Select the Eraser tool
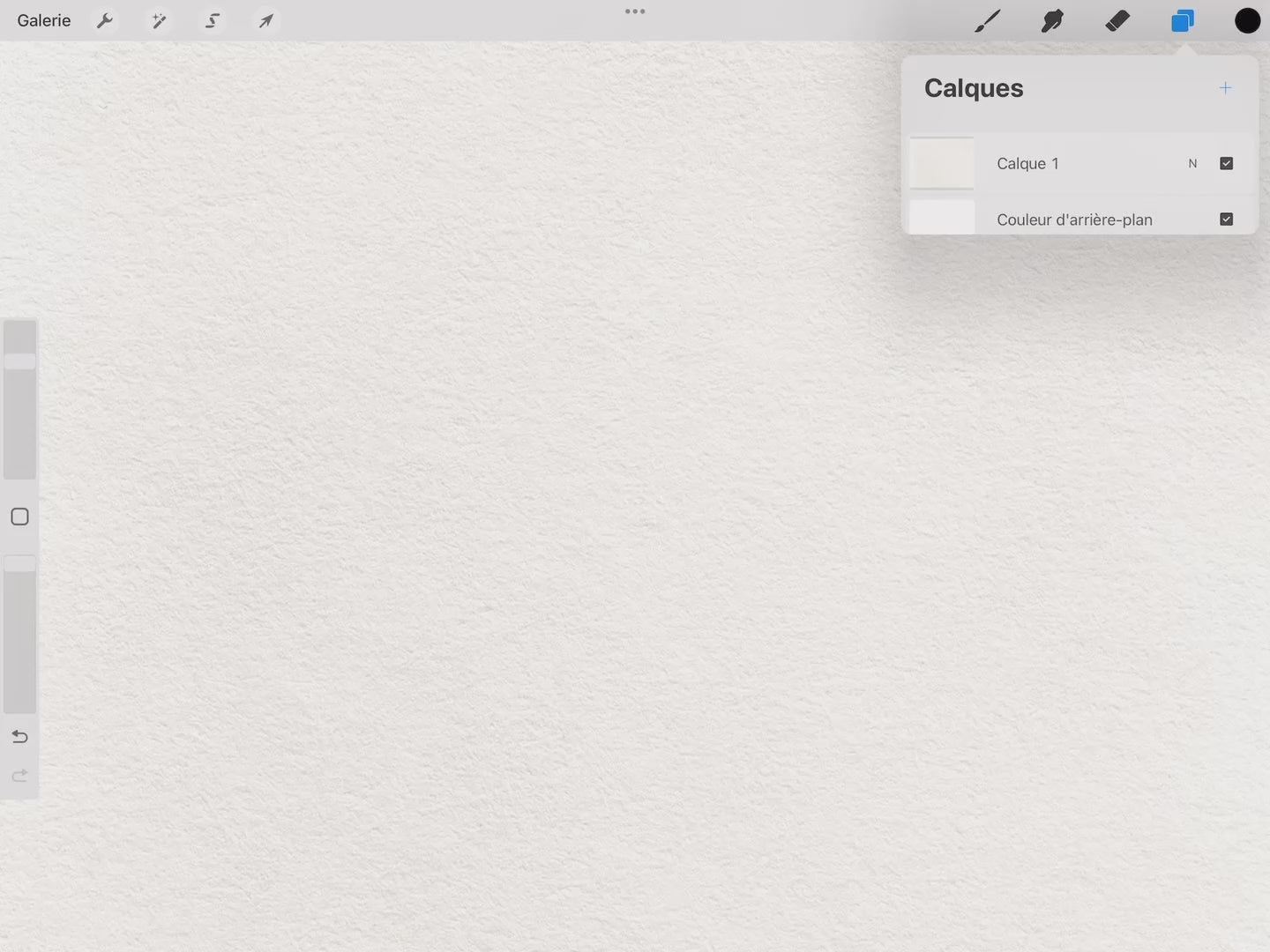This screenshot has width=1270, height=952. pyautogui.click(x=1117, y=20)
